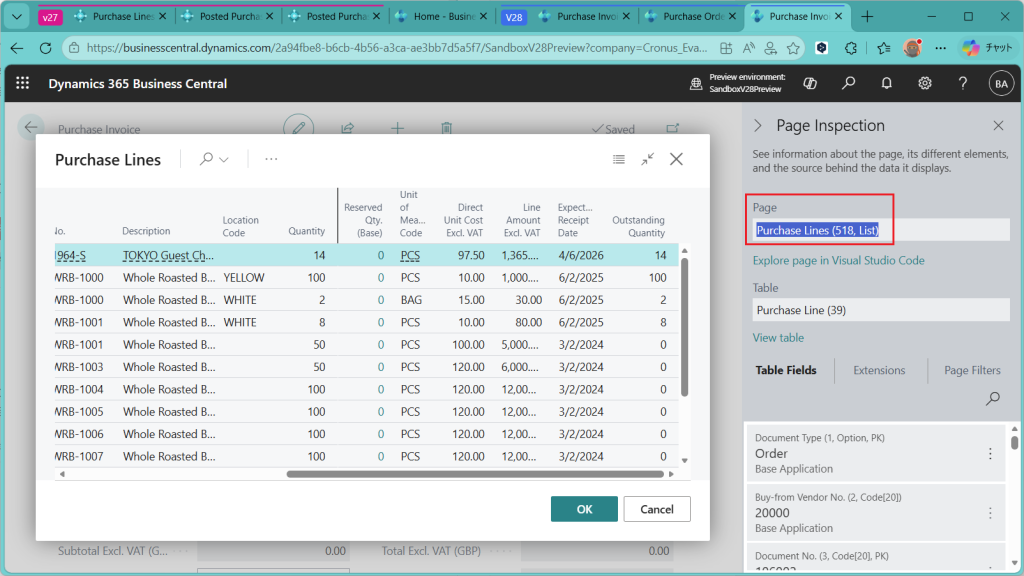Image resolution: width=1024 pixels, height=576 pixels.
Task: Search table fields with magnifier icon
Action: pos(993,399)
